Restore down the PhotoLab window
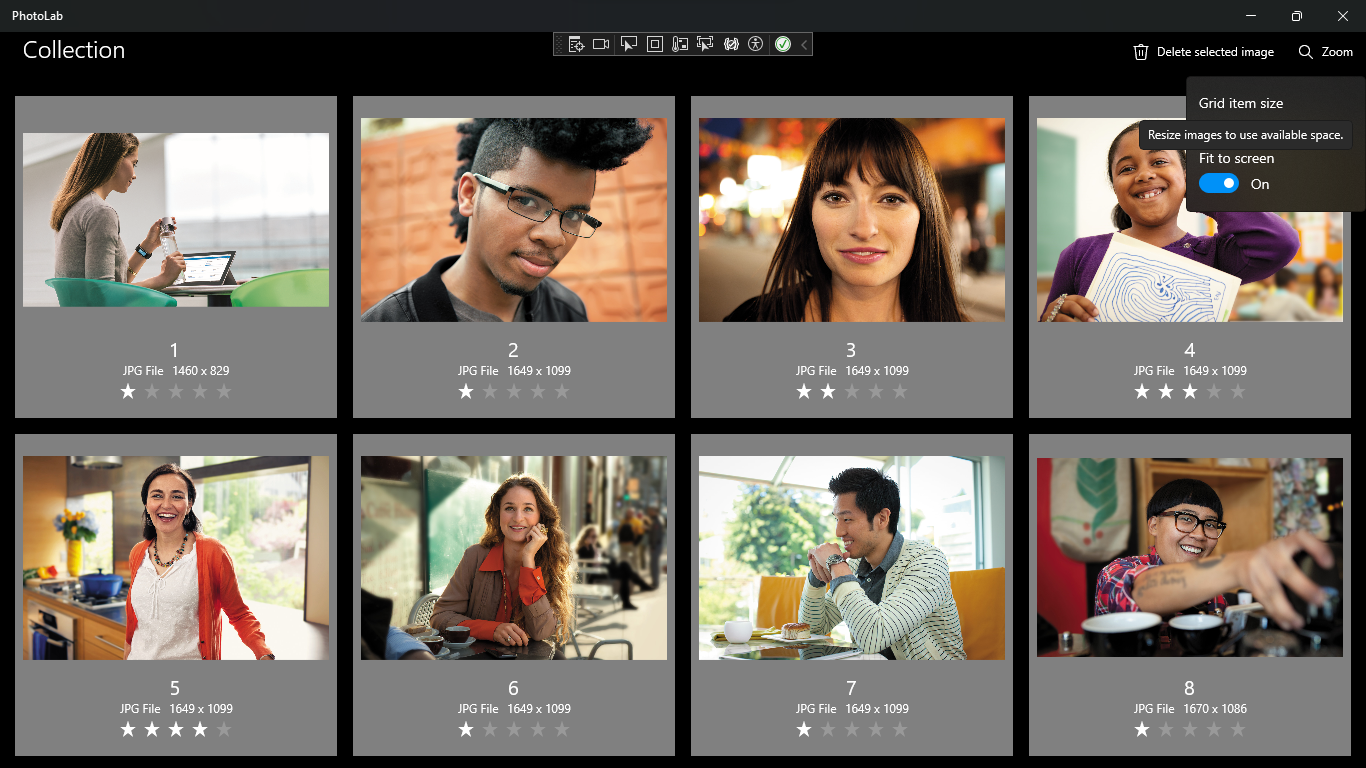This screenshot has width=1366, height=768. pos(1297,16)
